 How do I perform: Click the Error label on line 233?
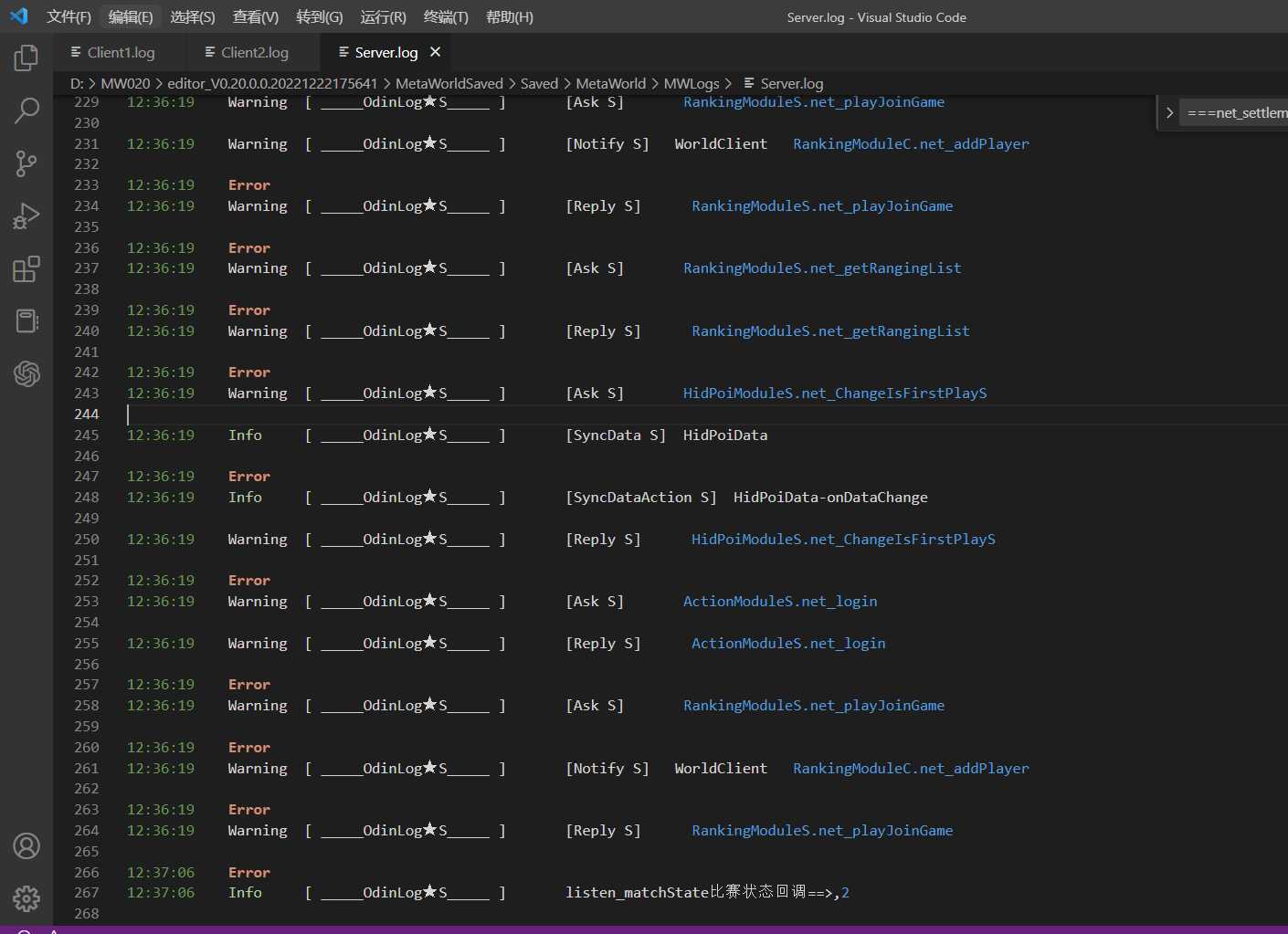[249, 185]
